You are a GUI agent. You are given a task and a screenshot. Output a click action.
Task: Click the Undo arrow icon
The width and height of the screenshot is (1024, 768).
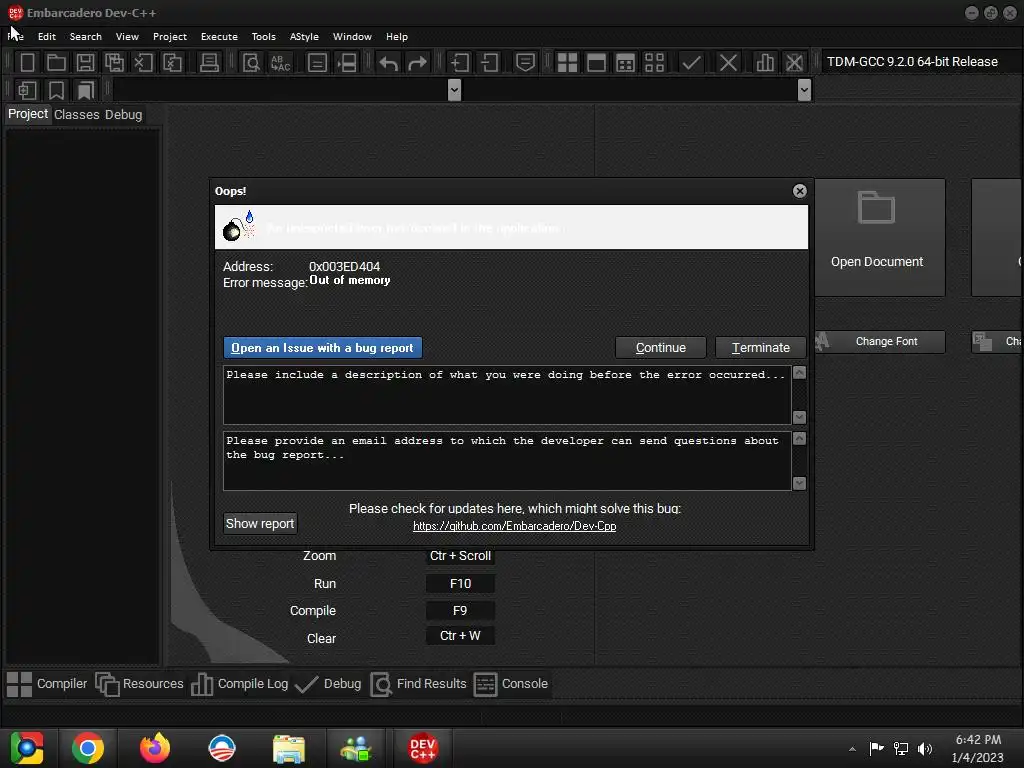389,63
